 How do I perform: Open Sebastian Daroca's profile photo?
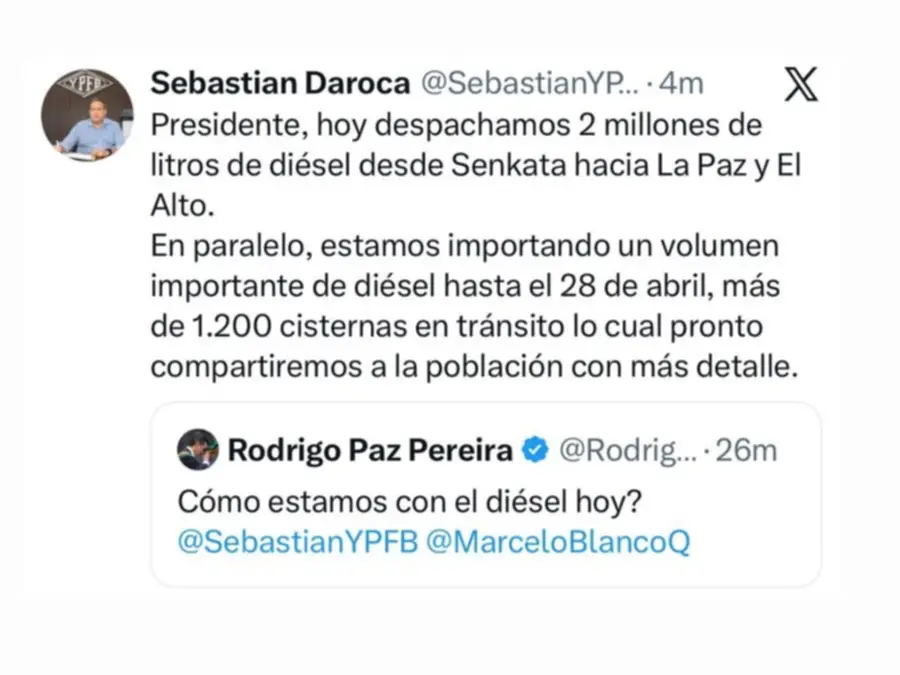[87, 114]
